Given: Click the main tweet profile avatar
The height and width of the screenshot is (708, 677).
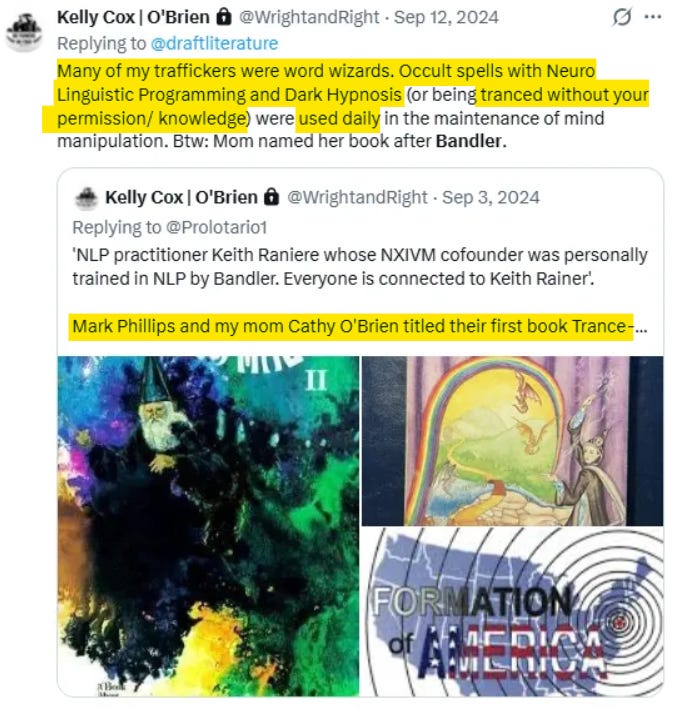Looking at the screenshot, I should coord(24,33).
